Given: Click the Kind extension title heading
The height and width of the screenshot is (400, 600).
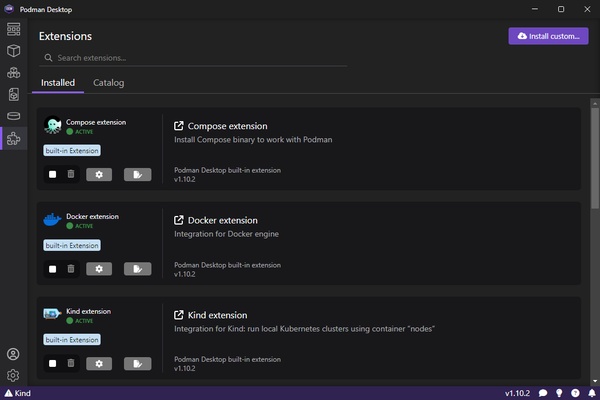Looking at the screenshot, I should pyautogui.click(x=217, y=315).
